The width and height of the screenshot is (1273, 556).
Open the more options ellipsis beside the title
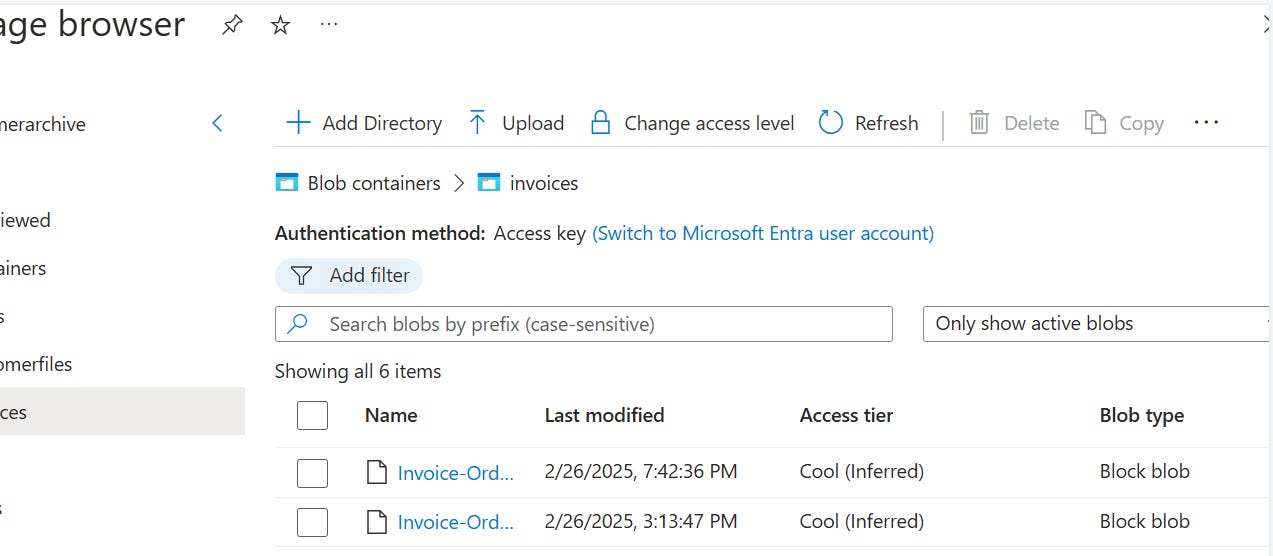coord(329,26)
